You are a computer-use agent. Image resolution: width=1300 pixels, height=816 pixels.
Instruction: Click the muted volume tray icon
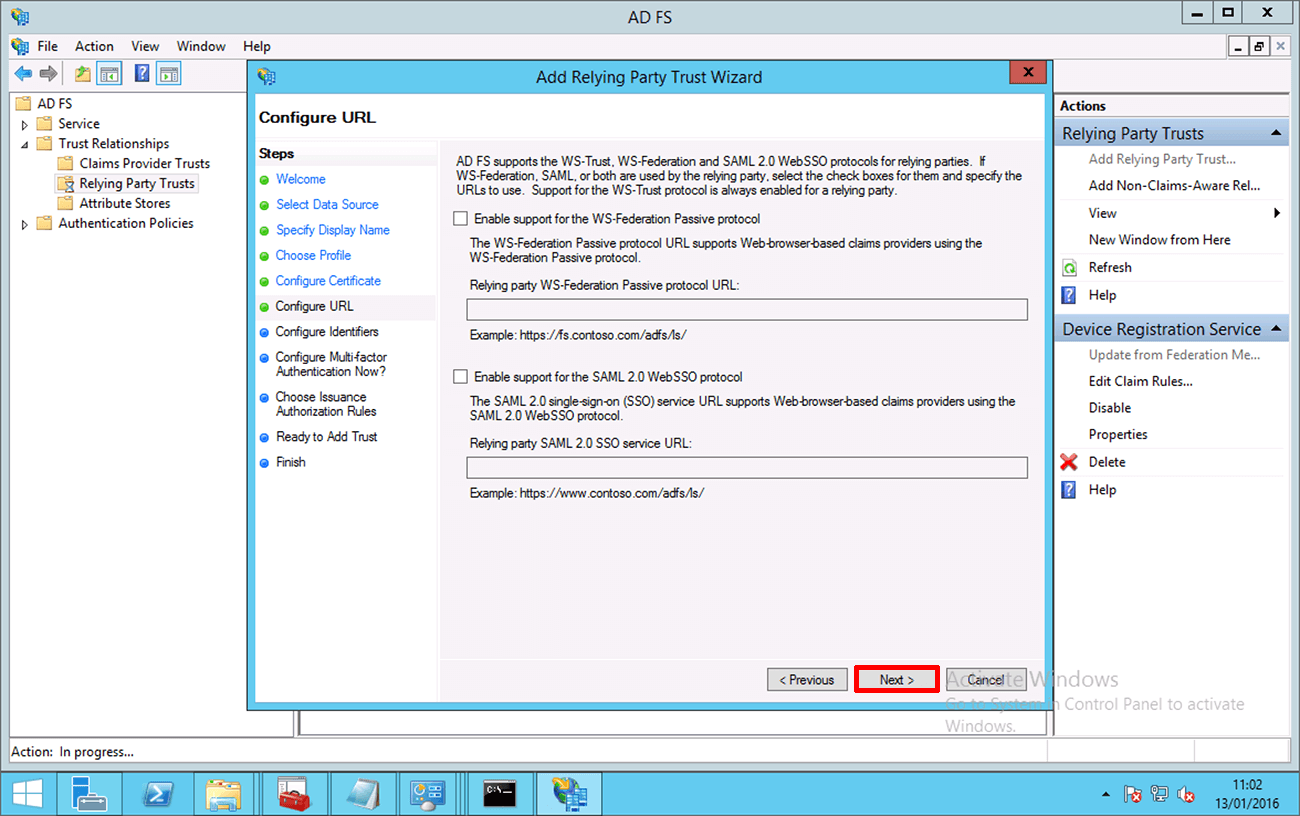click(1186, 794)
